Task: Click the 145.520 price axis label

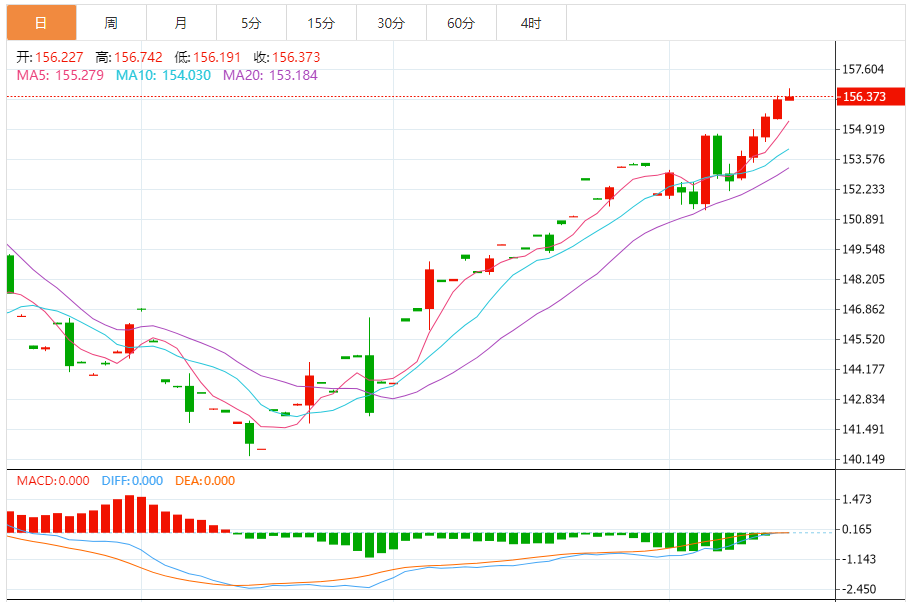Action: [863, 339]
